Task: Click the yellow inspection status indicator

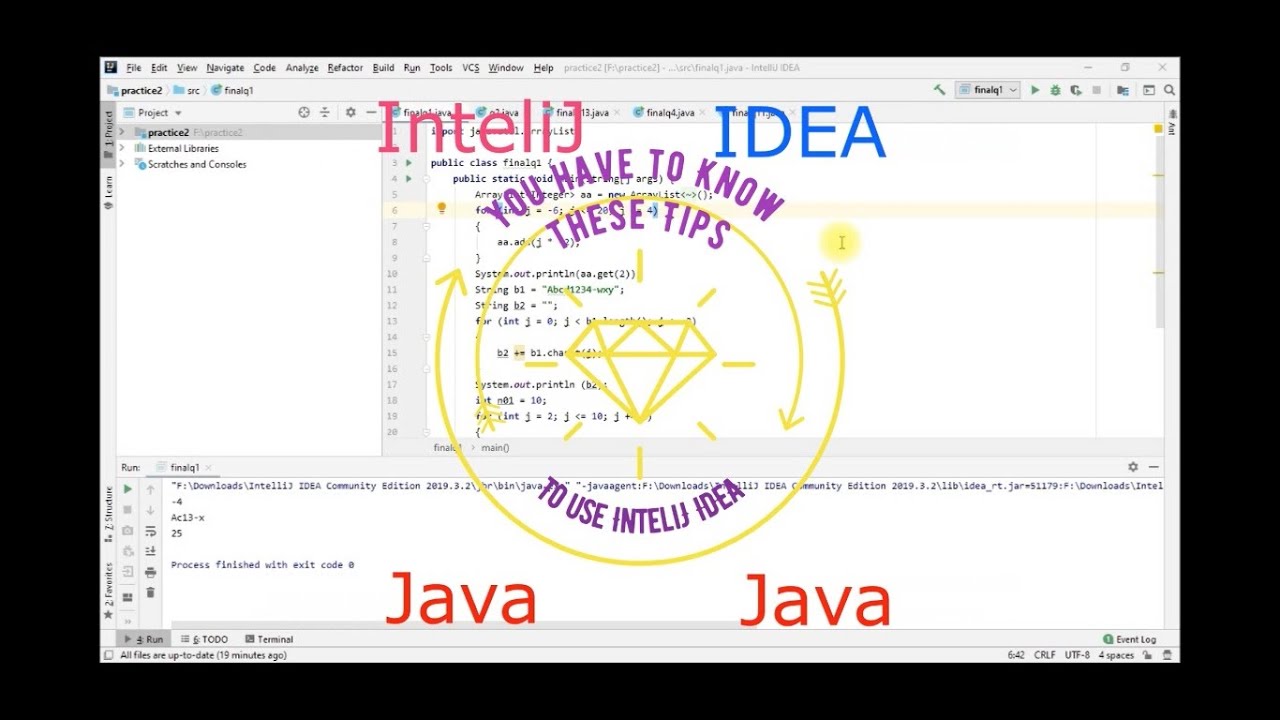Action: pyautogui.click(x=1159, y=129)
